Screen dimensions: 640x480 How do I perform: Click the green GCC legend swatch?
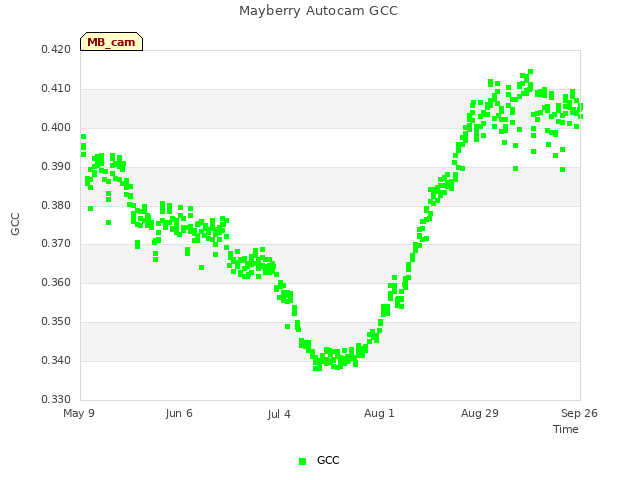(302, 461)
